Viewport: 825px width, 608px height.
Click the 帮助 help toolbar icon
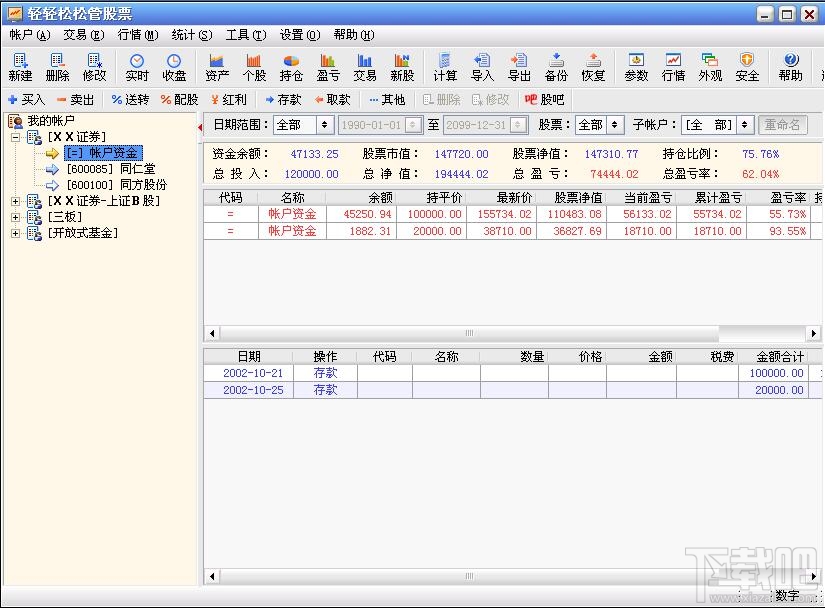click(x=790, y=67)
